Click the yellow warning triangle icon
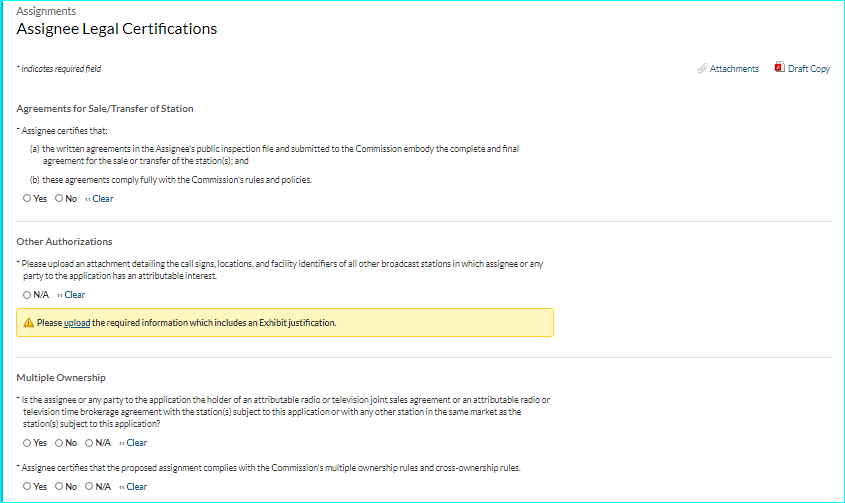Image resolution: width=845 pixels, height=503 pixels. (x=29, y=323)
